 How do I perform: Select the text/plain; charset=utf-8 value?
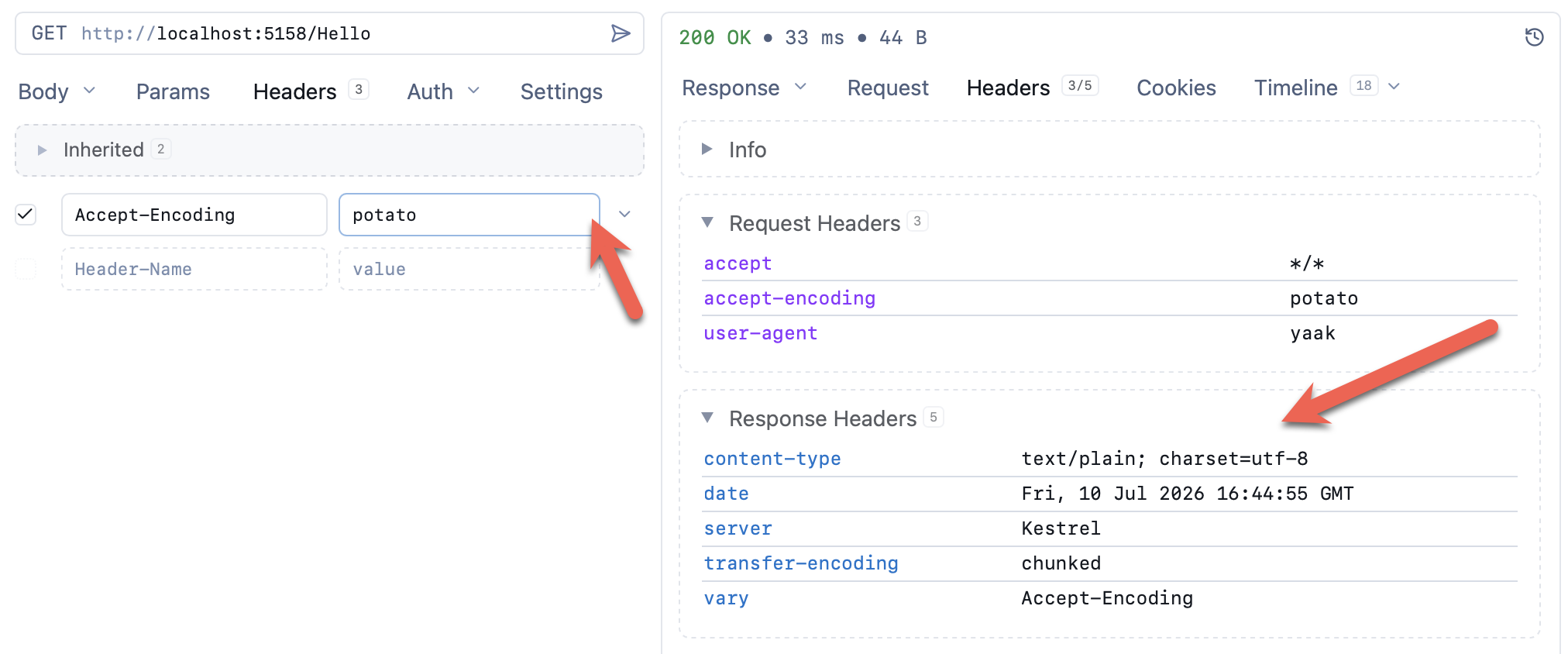[x=1164, y=459]
